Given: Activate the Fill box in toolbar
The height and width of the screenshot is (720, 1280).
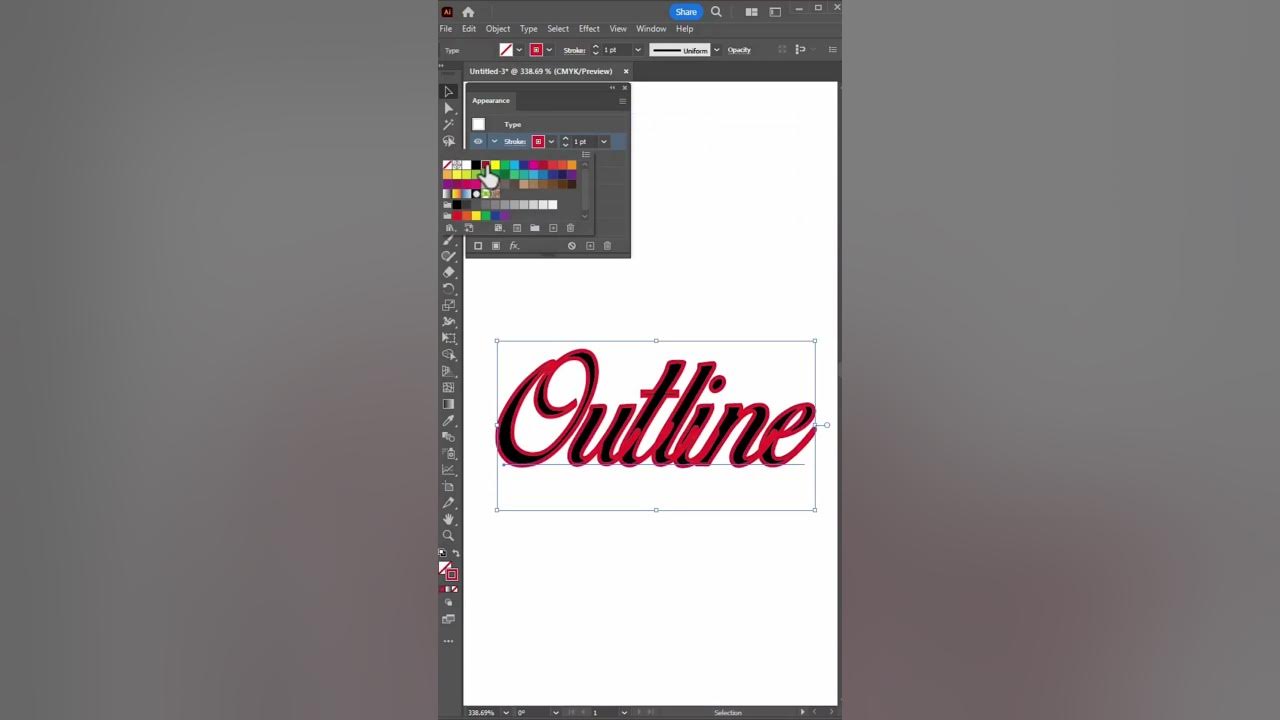Looking at the screenshot, I should coord(445,568).
